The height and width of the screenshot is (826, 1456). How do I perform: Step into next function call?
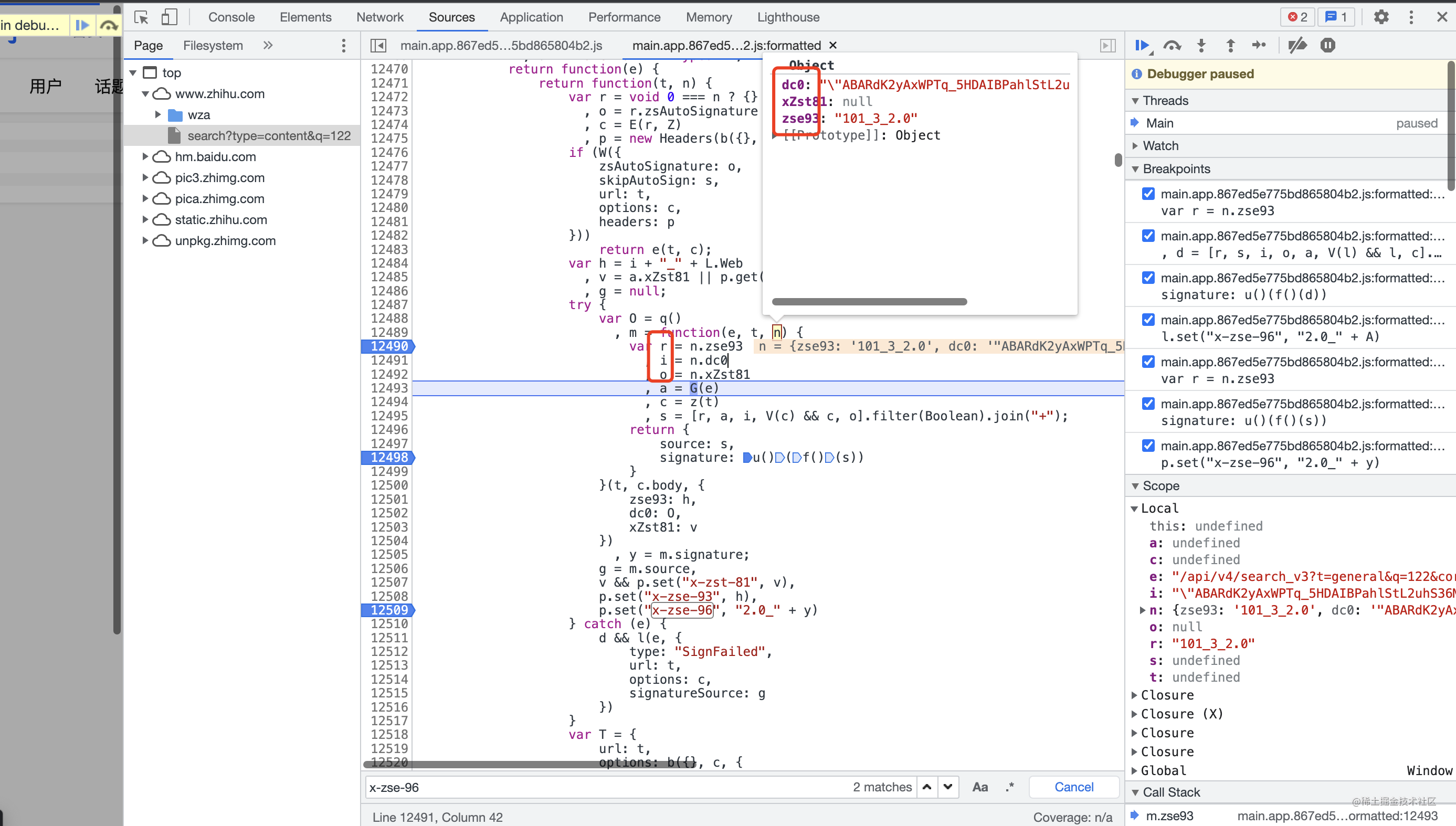click(1201, 45)
